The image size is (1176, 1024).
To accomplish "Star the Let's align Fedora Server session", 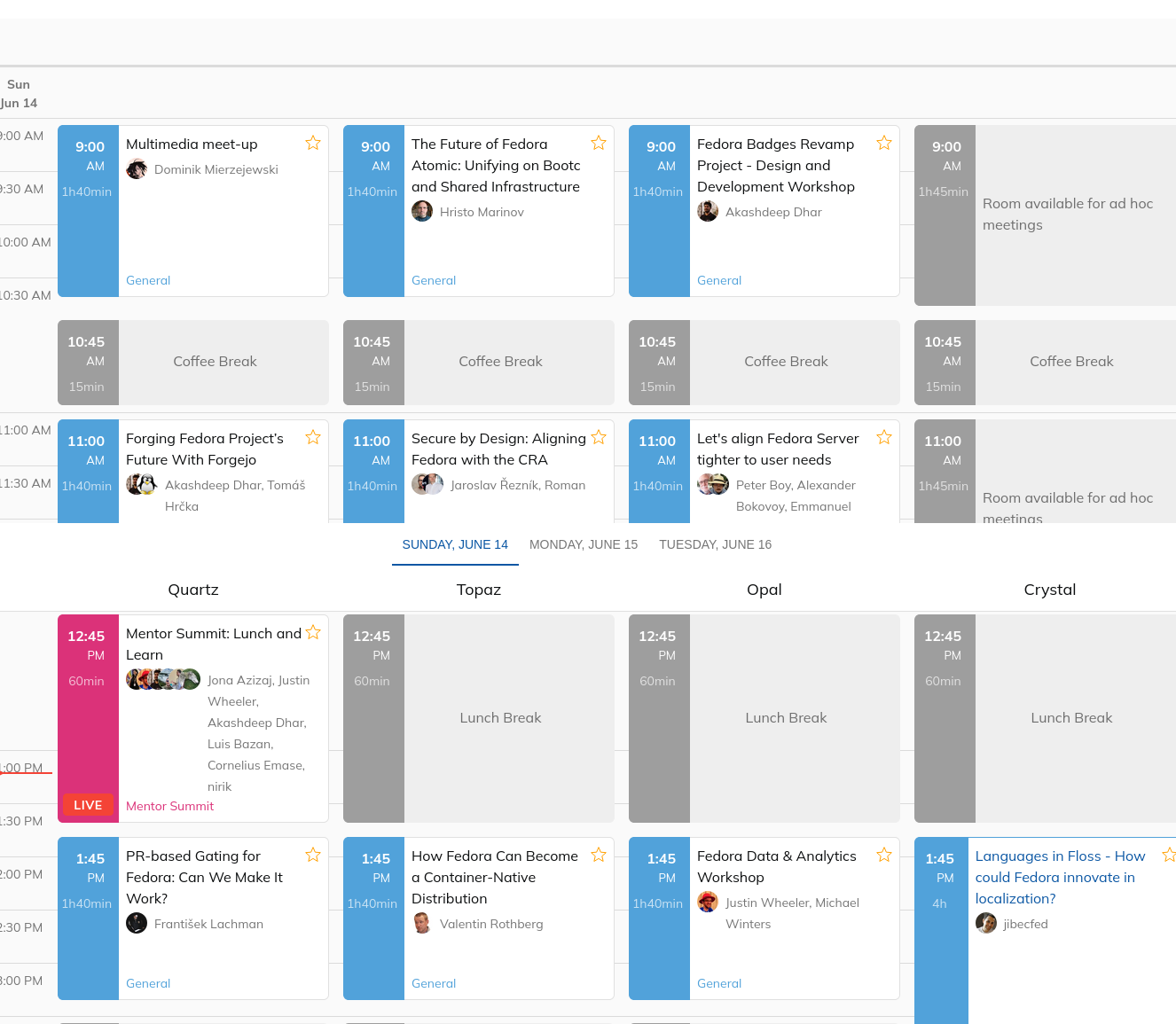I will click(x=884, y=437).
